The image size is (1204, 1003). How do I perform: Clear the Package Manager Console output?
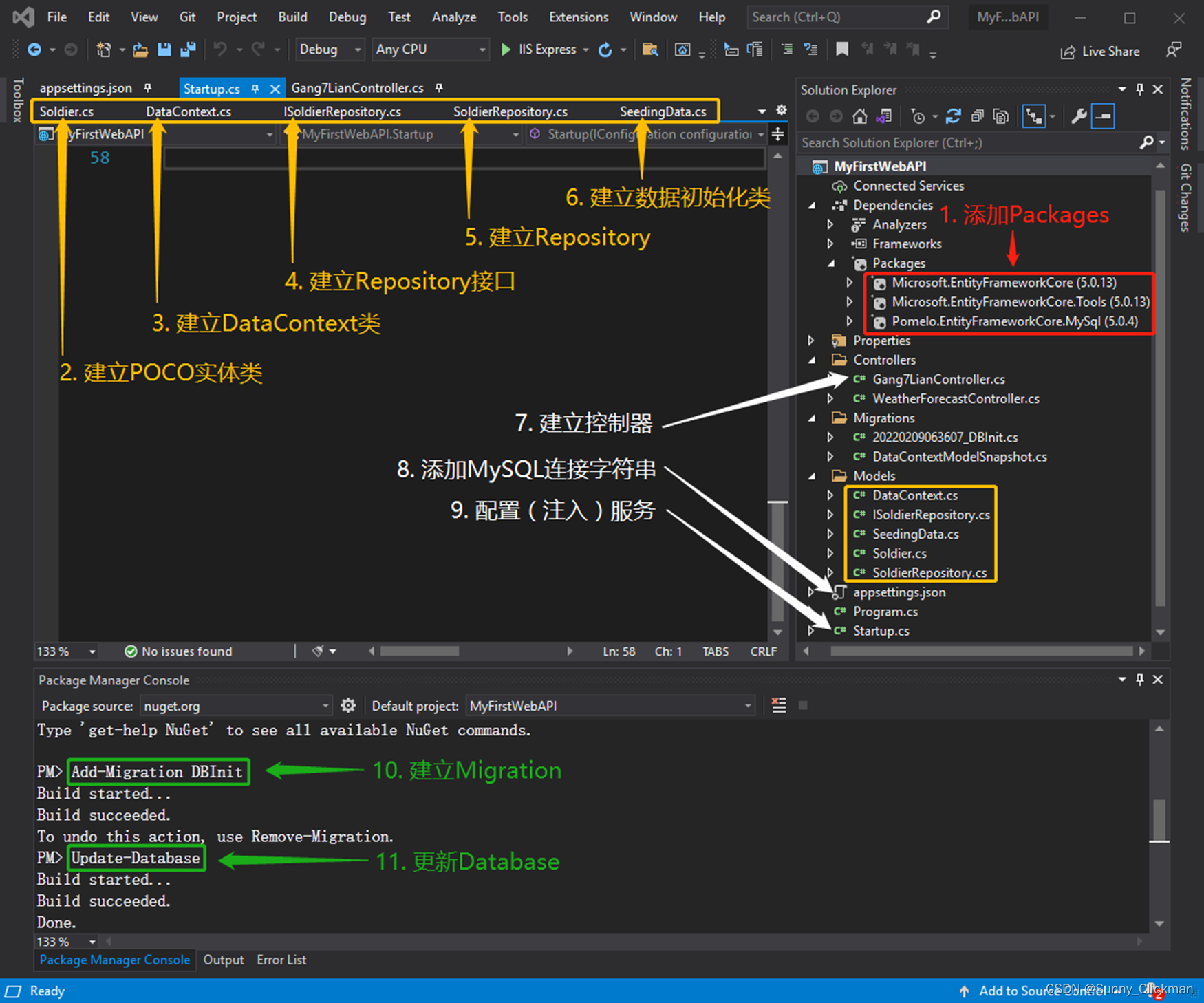779,705
